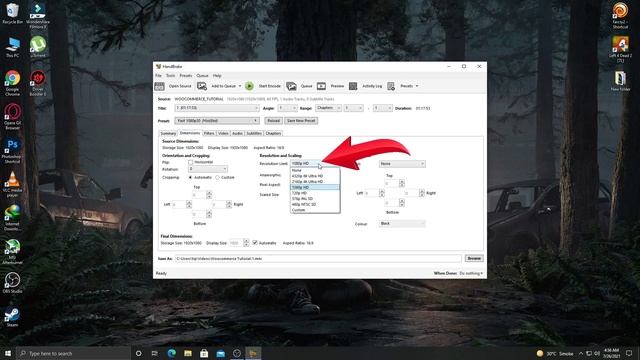The width and height of the screenshot is (640, 360).
Task: Open Microsoft Store from the taskbar
Action: 204,353
